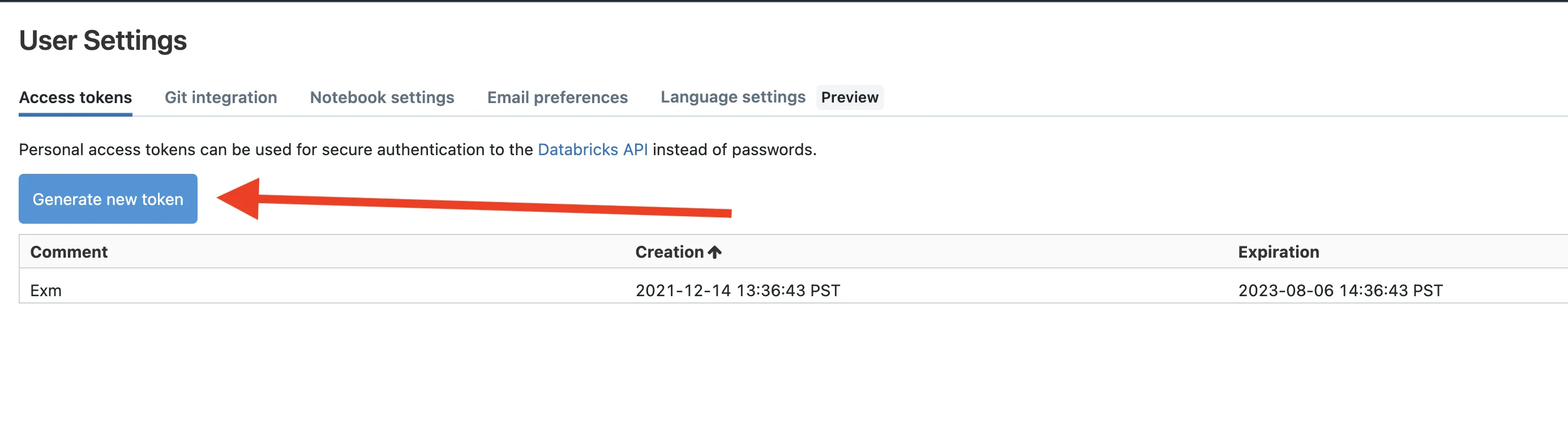The height and width of the screenshot is (427, 1568).
Task: Switch to the Access tokens tab
Action: click(75, 97)
